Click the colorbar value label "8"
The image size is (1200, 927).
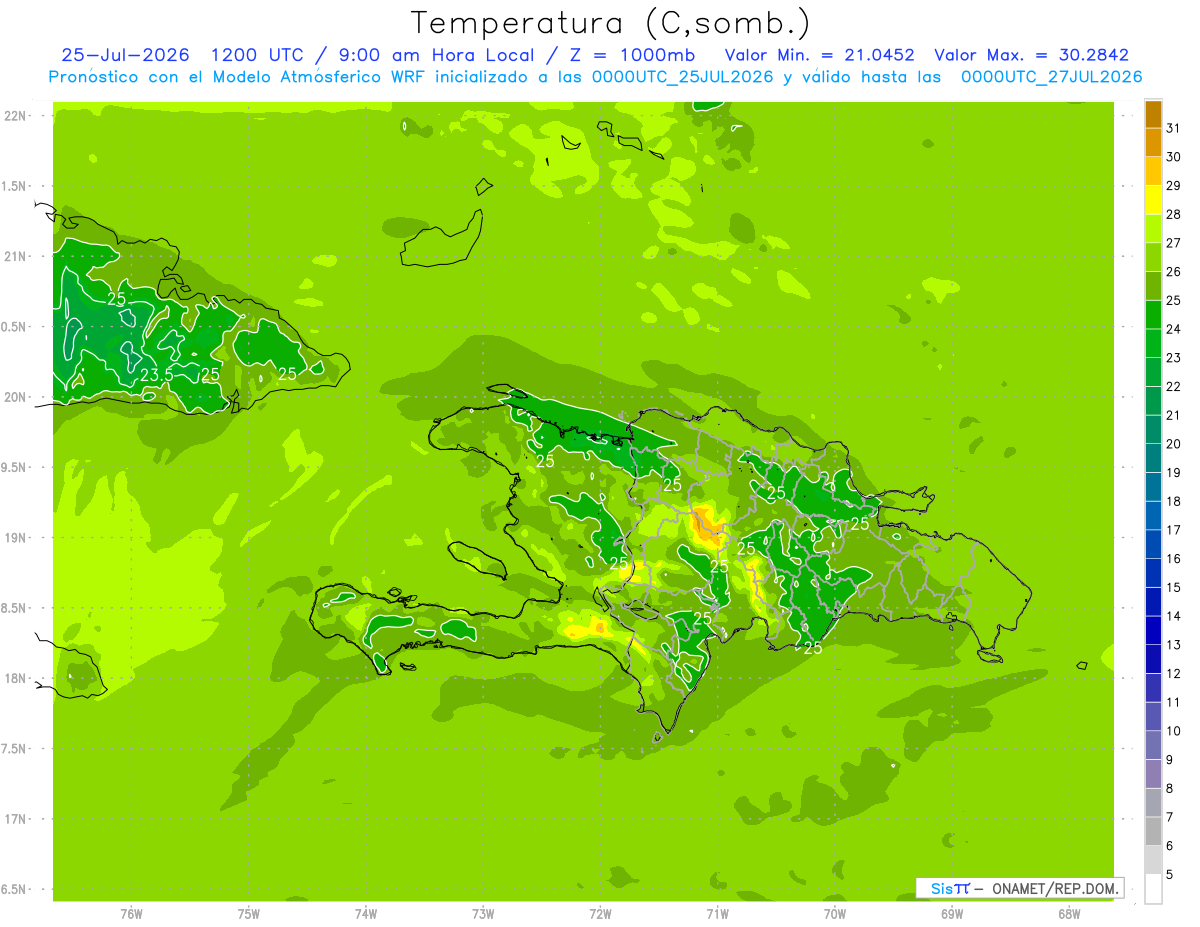pos(1170,788)
